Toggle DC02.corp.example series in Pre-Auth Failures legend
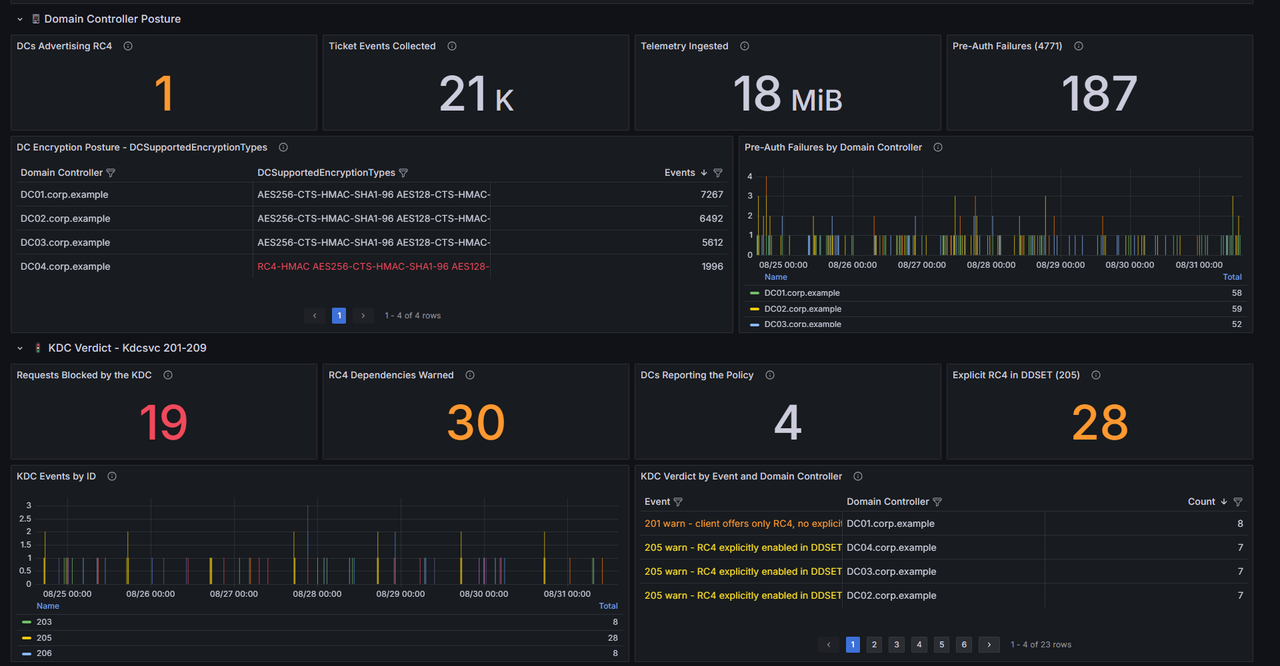The height and width of the screenshot is (666, 1280). pos(802,309)
